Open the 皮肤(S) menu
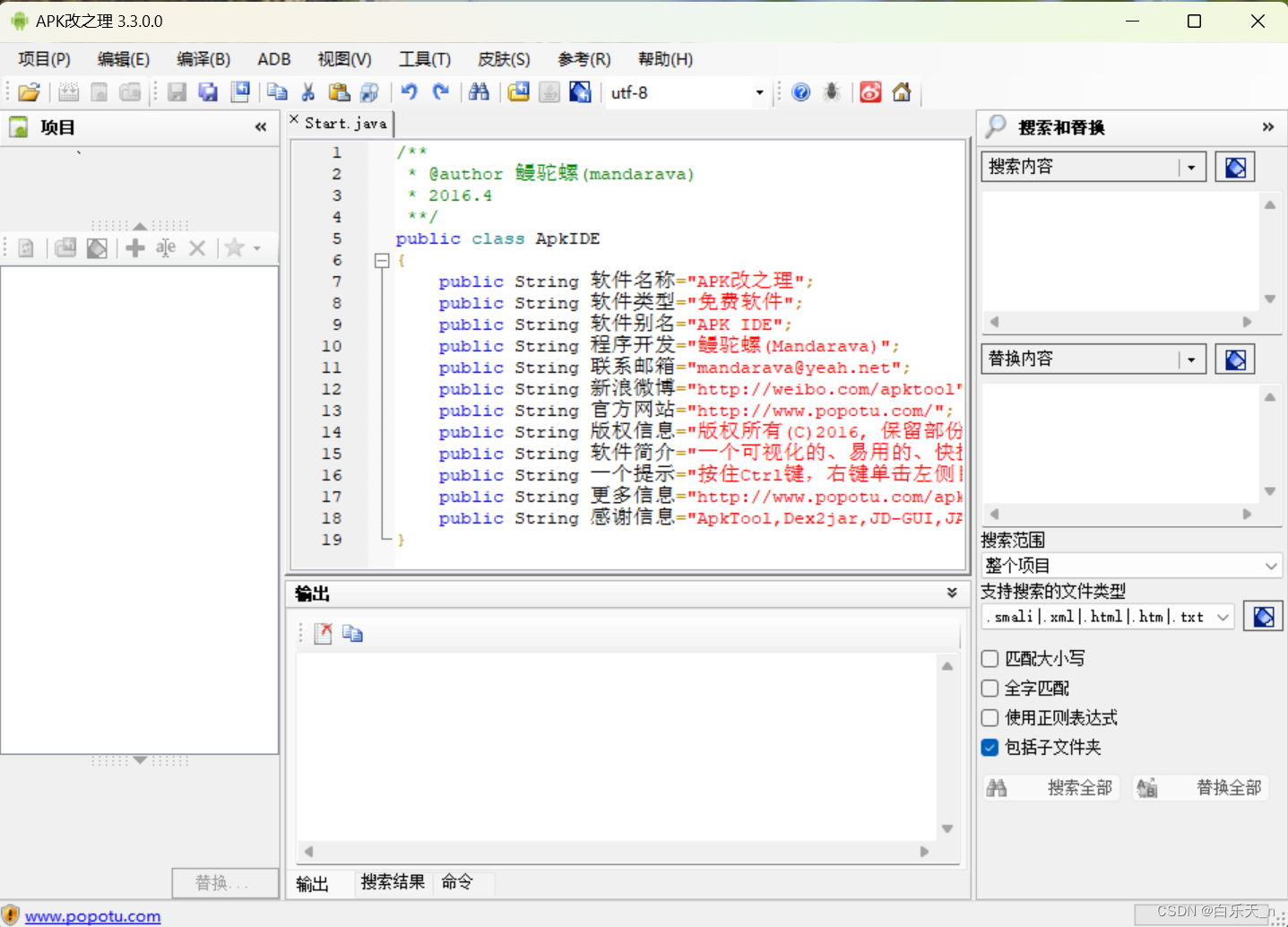The height and width of the screenshot is (927, 1288). [x=504, y=59]
